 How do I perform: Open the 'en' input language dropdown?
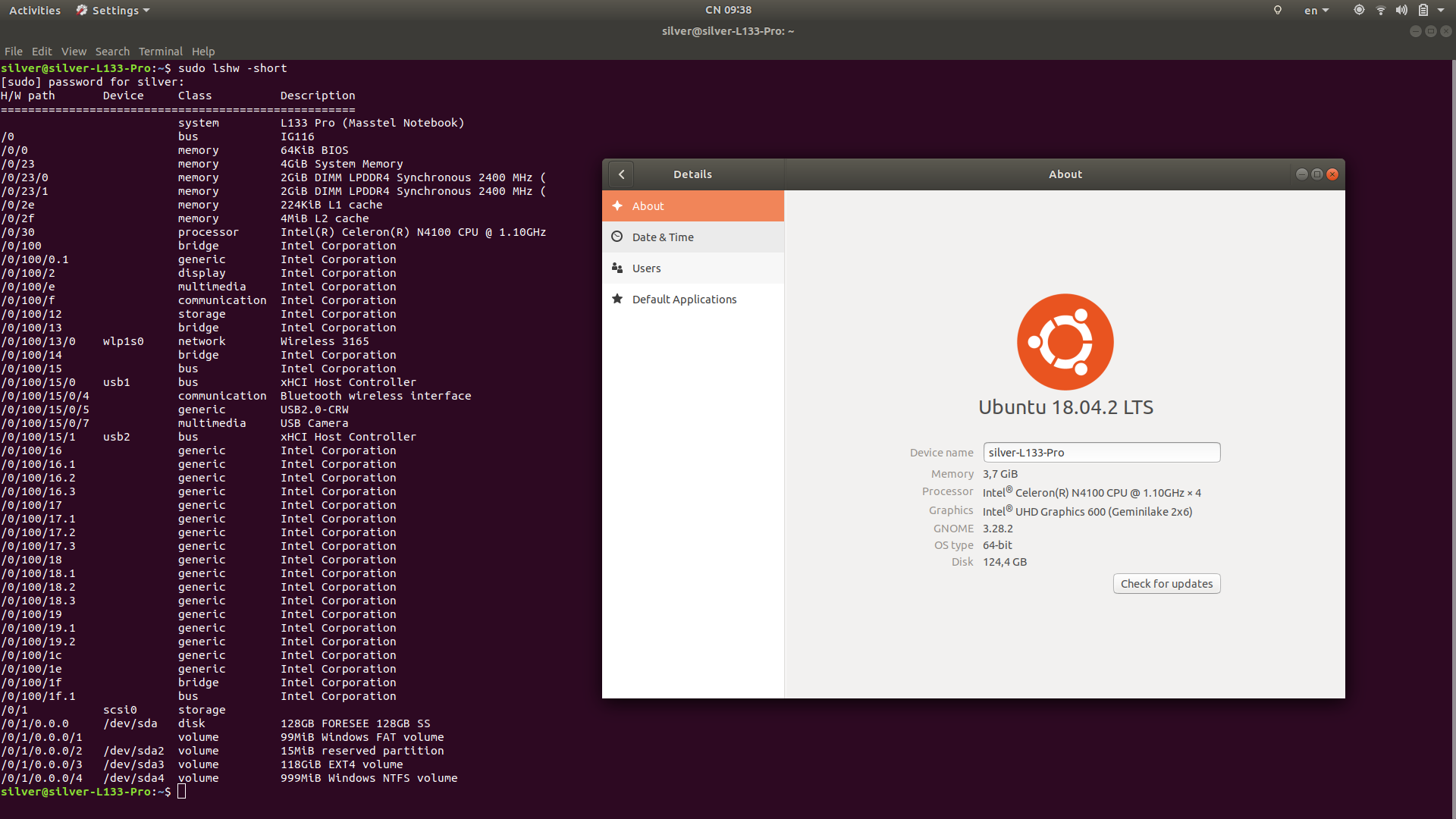pos(1316,11)
